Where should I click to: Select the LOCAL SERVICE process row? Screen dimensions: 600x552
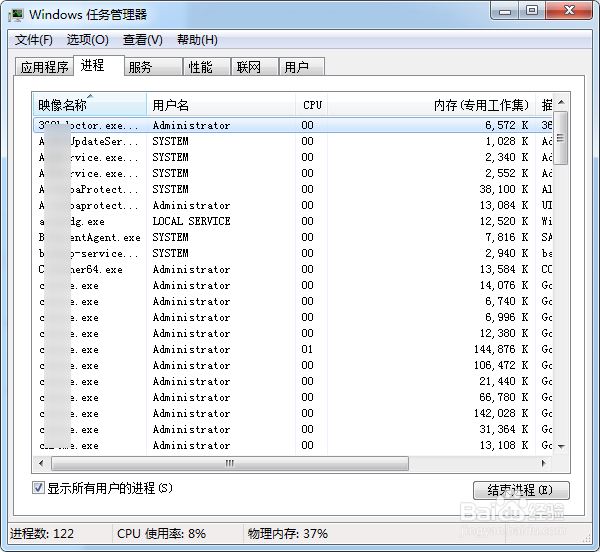[293, 221]
